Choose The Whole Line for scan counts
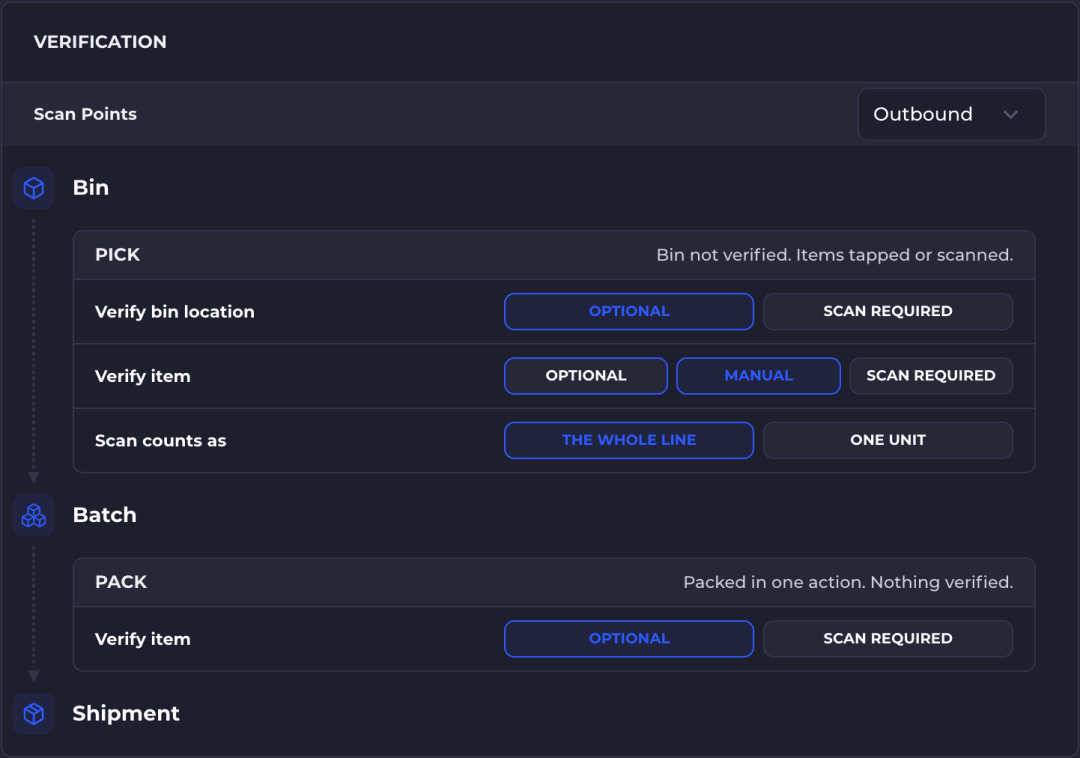1080x758 pixels. pyautogui.click(x=629, y=440)
